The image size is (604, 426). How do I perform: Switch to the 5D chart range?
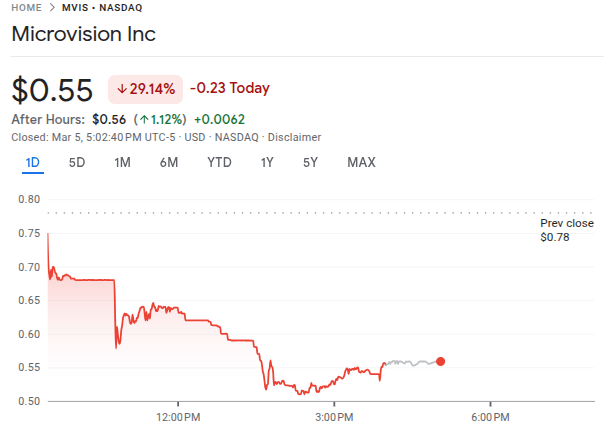pyautogui.click(x=76, y=163)
